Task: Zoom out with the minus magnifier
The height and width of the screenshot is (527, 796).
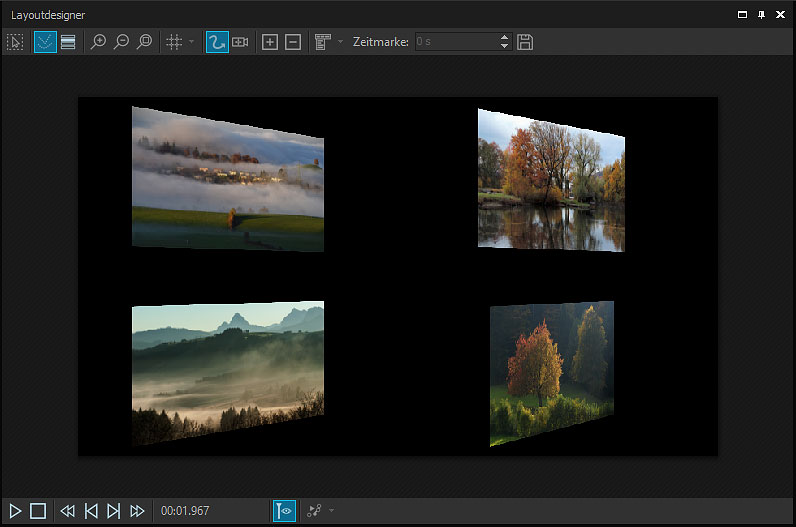Action: tap(121, 42)
